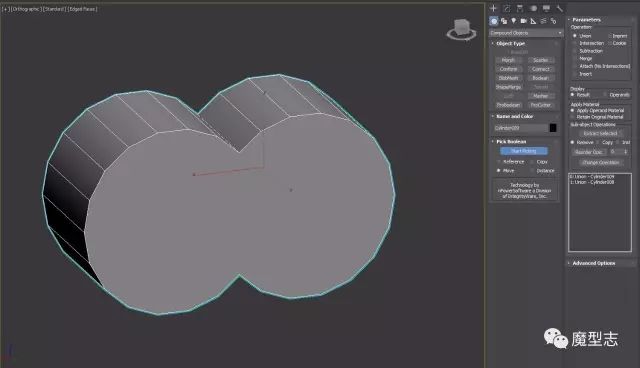The height and width of the screenshot is (368, 640).
Task: Click the Start Picking button
Action: pyautogui.click(x=524, y=151)
